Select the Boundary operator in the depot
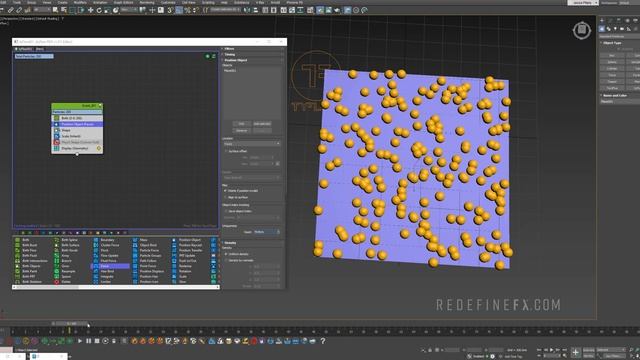The height and width of the screenshot is (360, 640). click(104, 240)
